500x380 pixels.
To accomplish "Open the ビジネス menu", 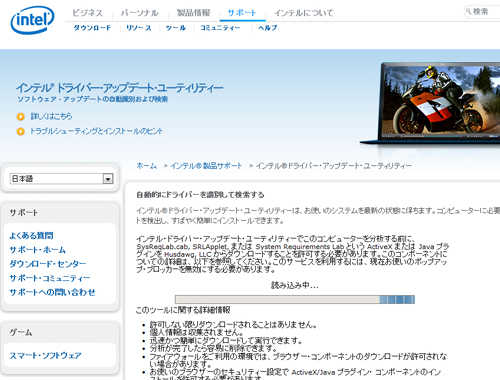I will pyautogui.click(x=87, y=13).
